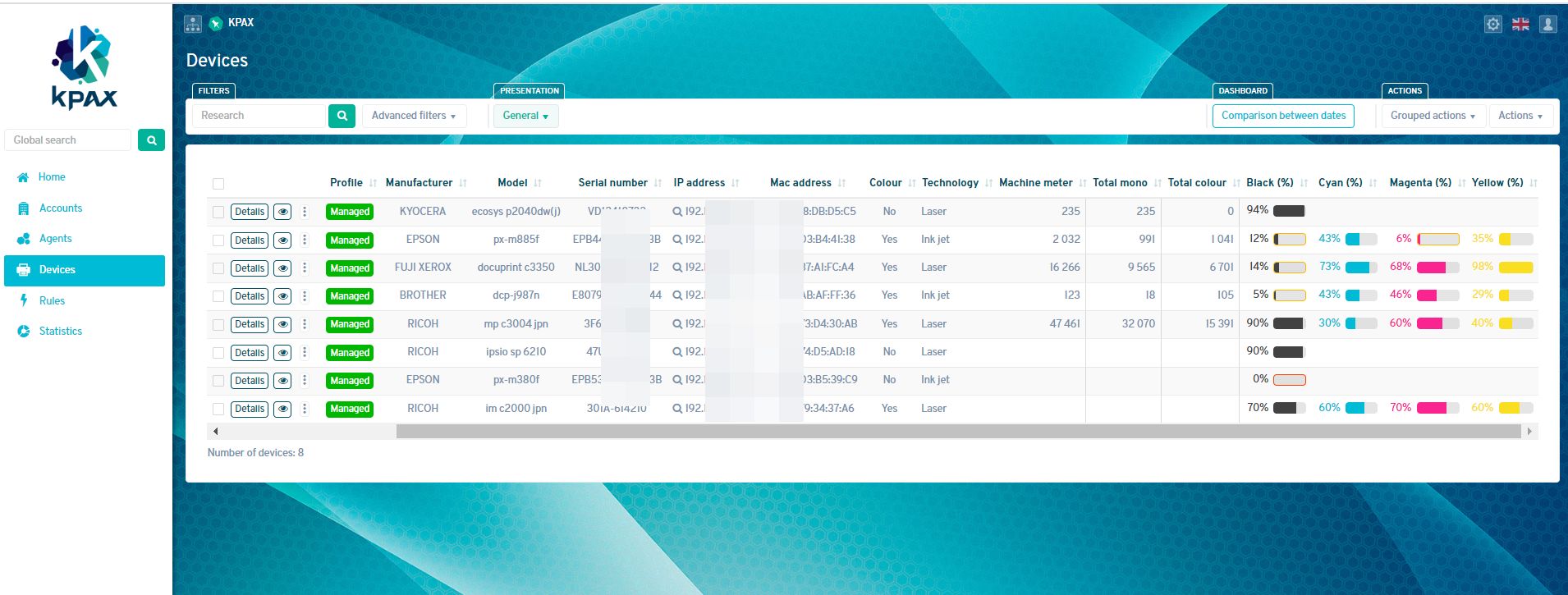Search IP of KYOCERA row magnifier
This screenshot has width=1568, height=595.
[x=677, y=212]
